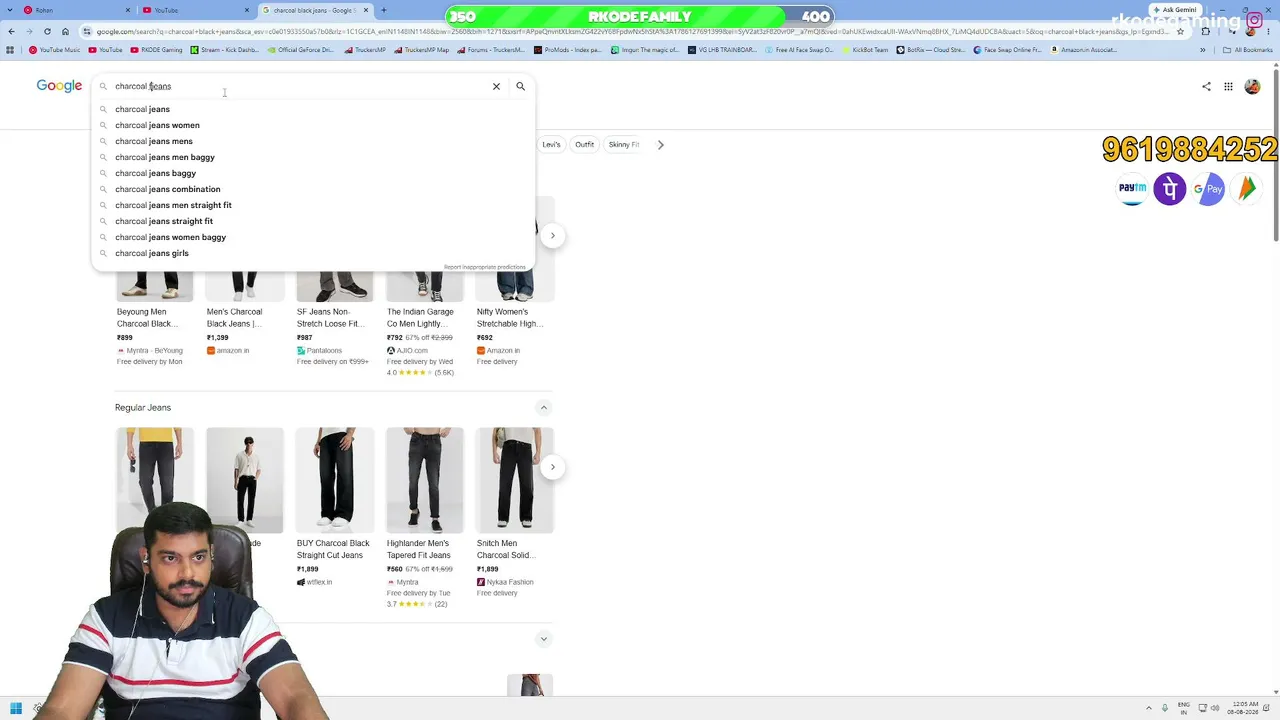Expand the section below Regular Jeans
The height and width of the screenshot is (720, 1280).
tap(544, 639)
